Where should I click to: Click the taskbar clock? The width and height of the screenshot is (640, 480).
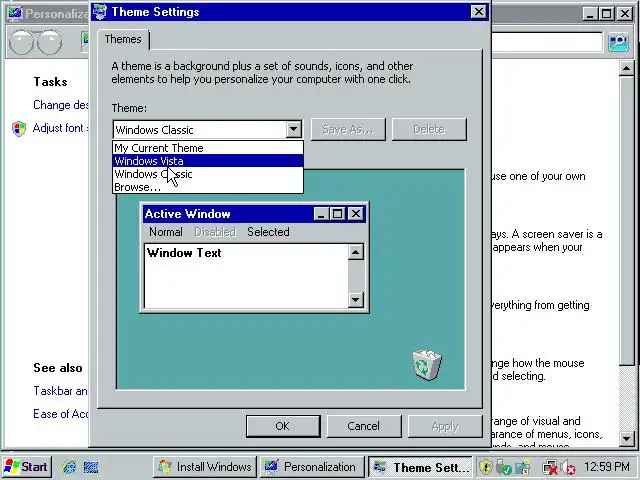607,467
